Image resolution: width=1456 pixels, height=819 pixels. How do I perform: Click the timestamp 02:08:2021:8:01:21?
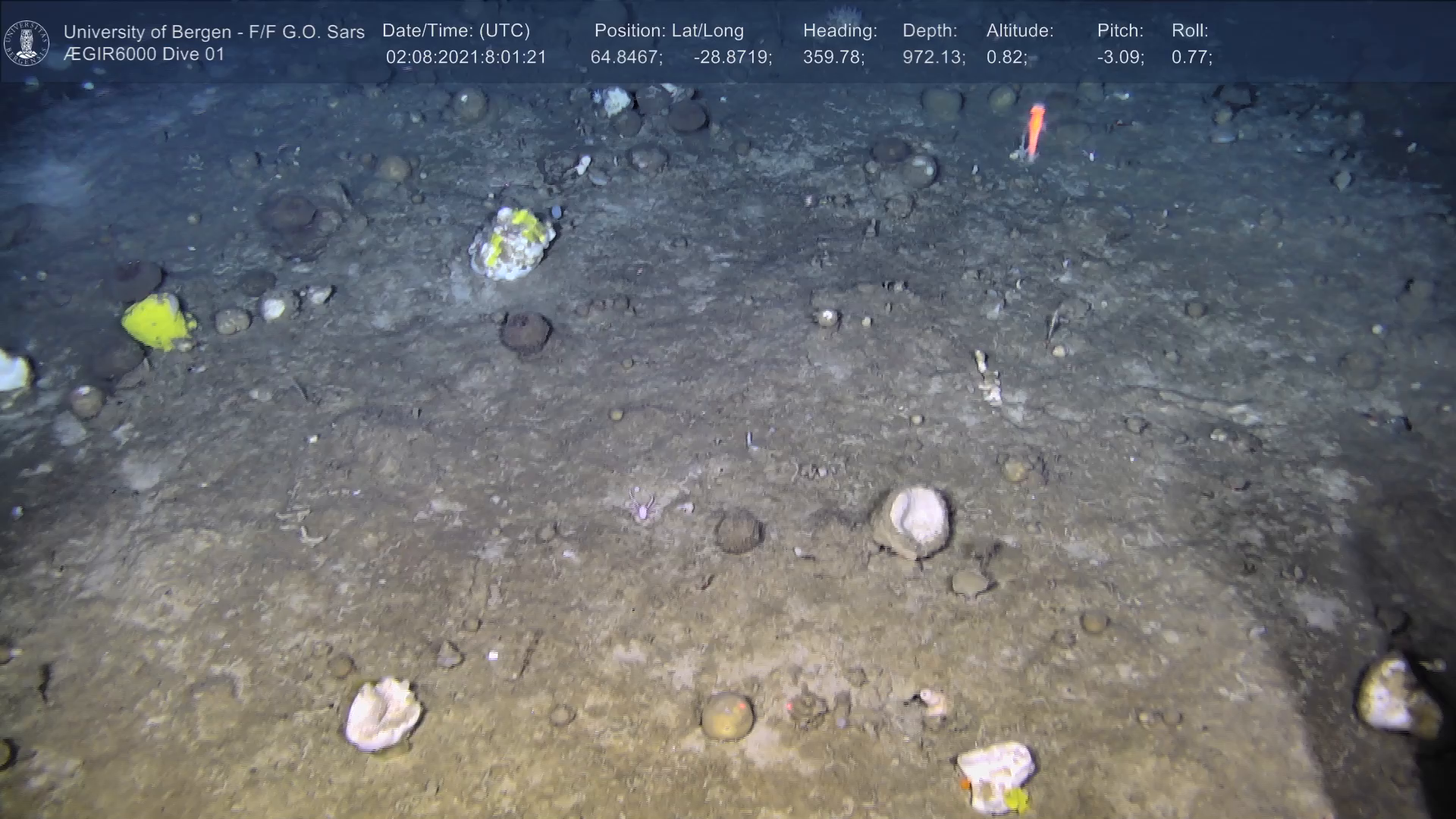466,58
